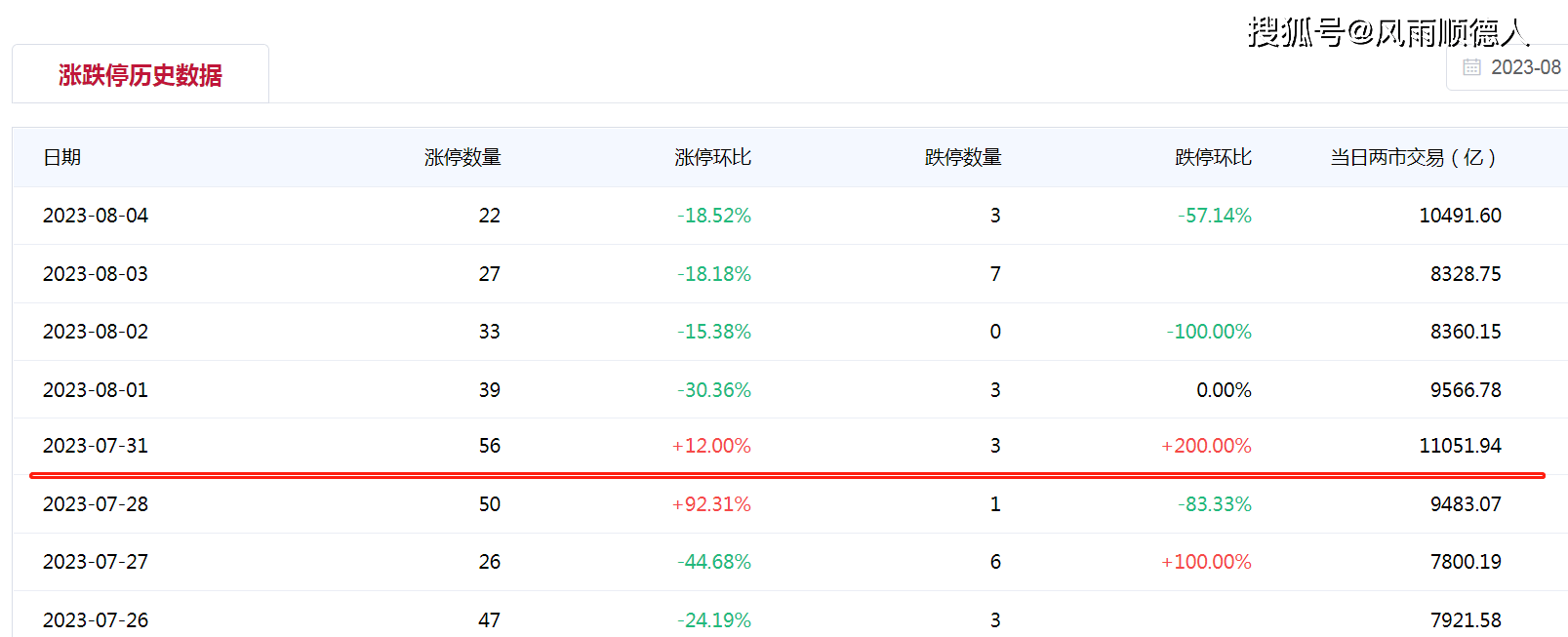
Task: Select the 2023-08-01 date cell
Action: pyautogui.click(x=96, y=390)
